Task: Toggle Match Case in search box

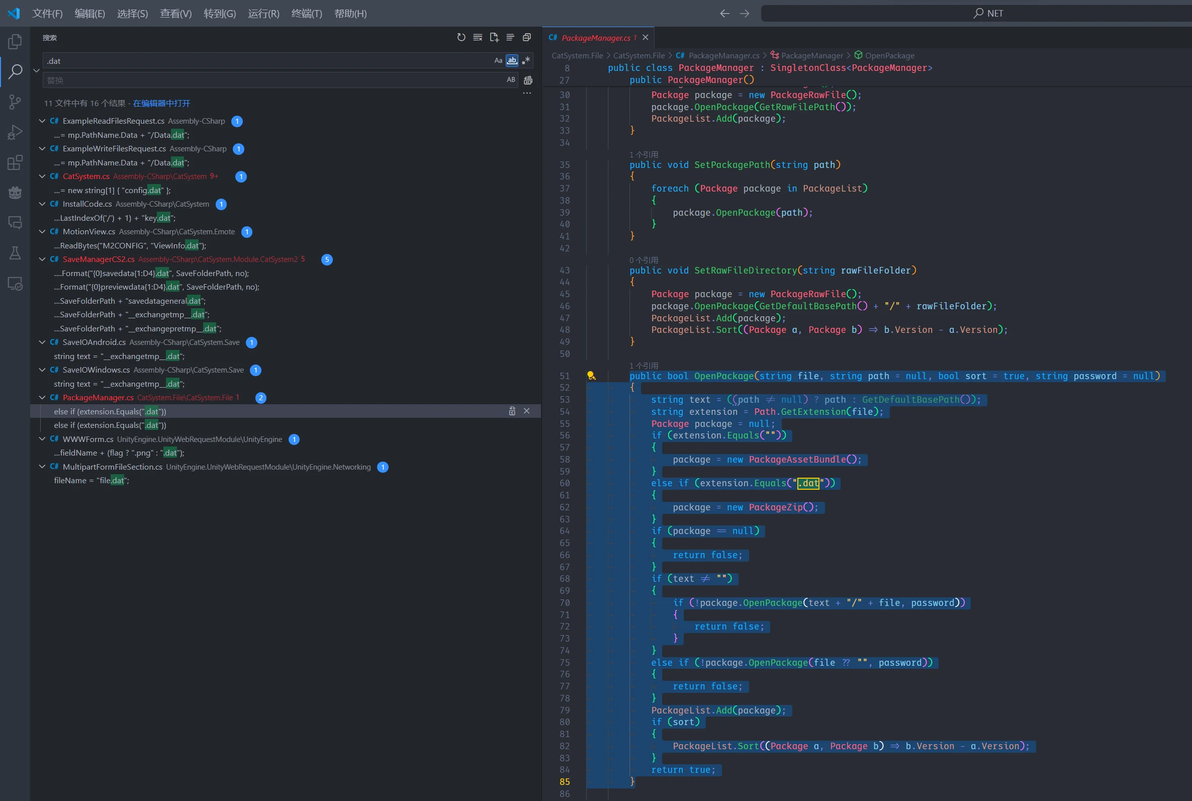Action: [498, 60]
